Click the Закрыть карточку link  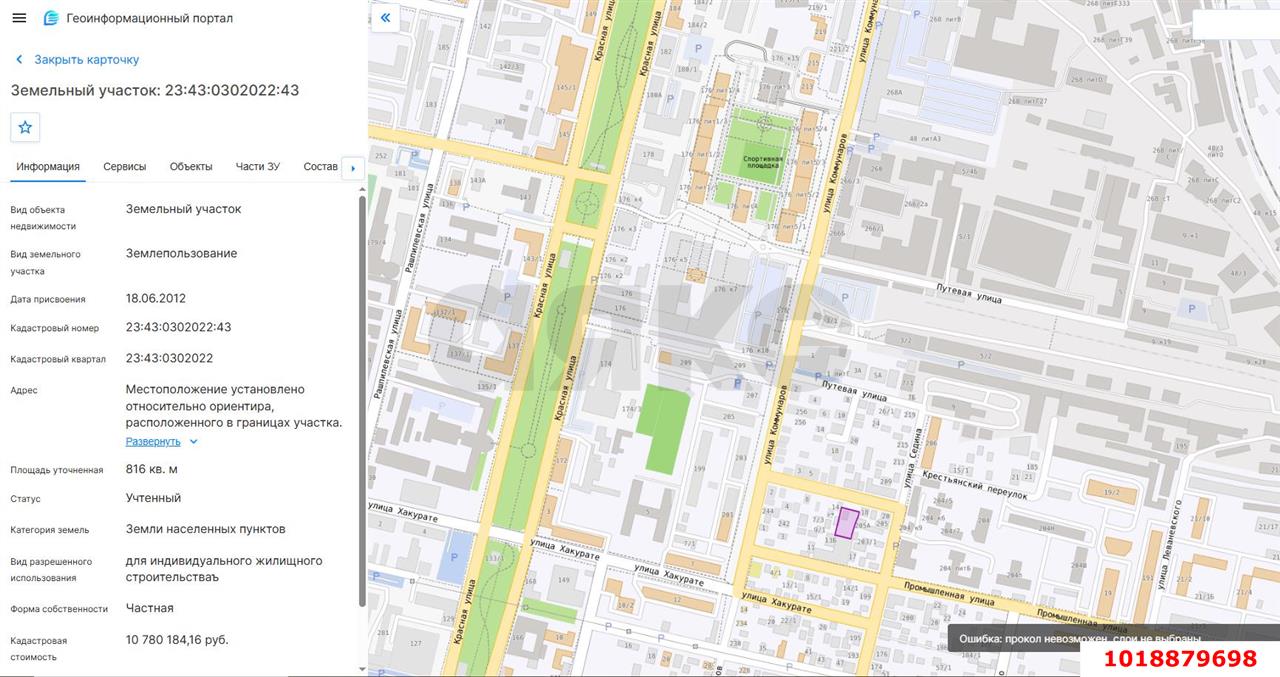tap(87, 60)
